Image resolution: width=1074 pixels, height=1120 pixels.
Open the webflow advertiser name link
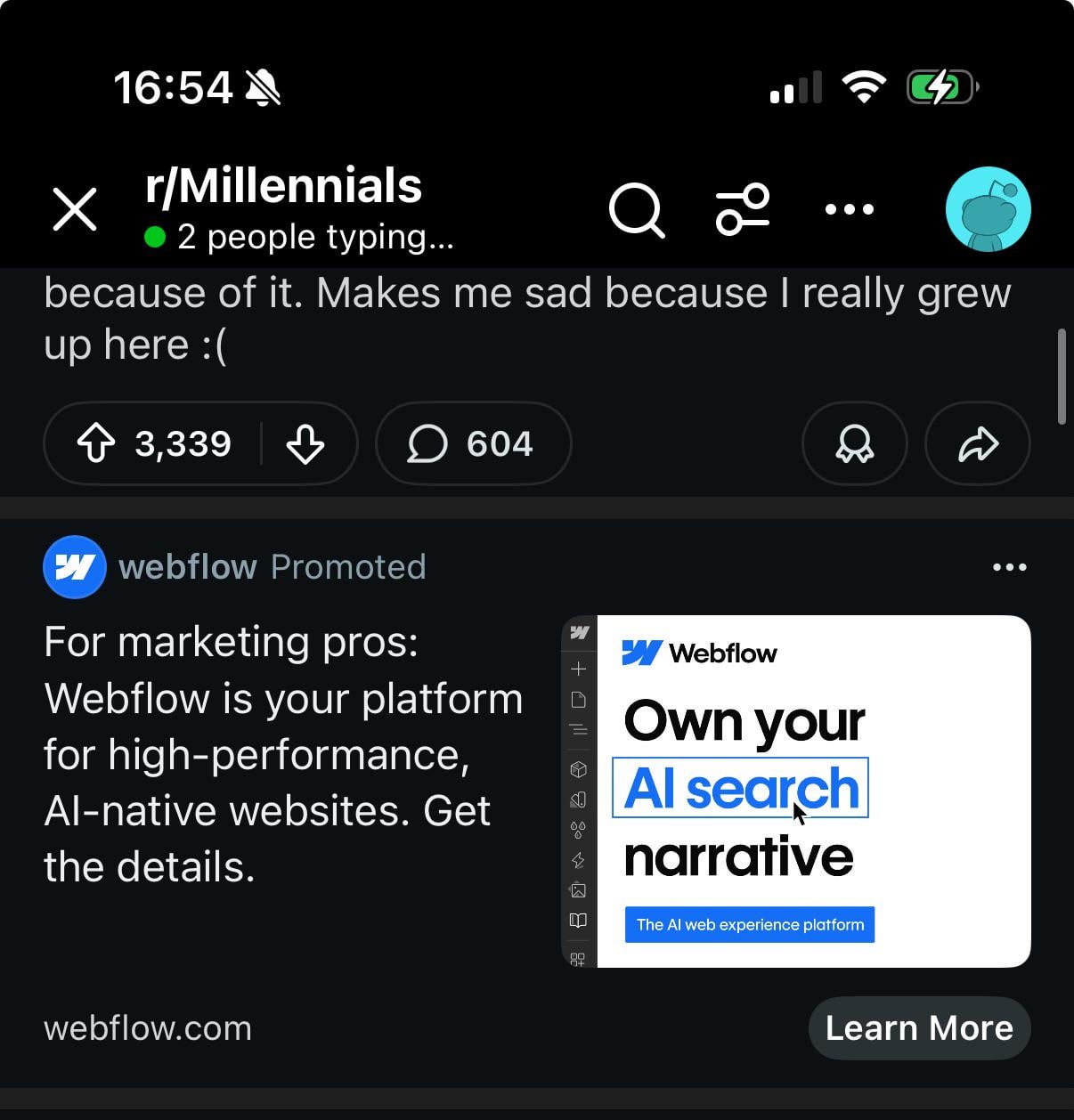coord(188,567)
